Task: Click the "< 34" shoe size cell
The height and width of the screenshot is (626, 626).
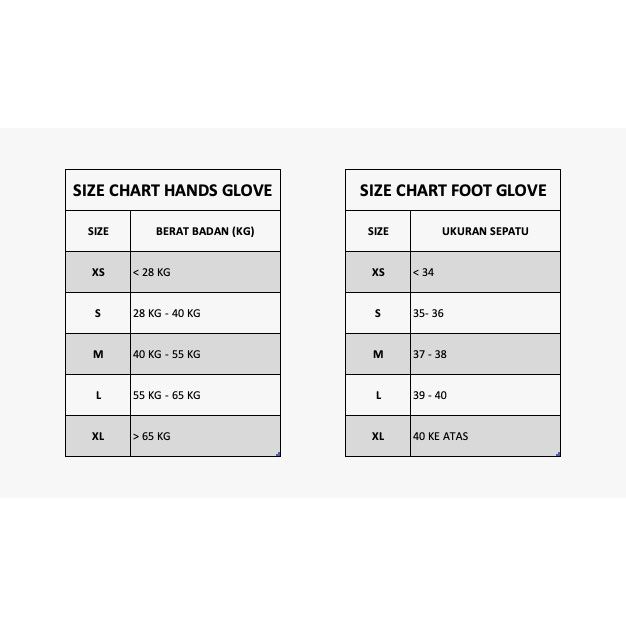Action: point(485,272)
